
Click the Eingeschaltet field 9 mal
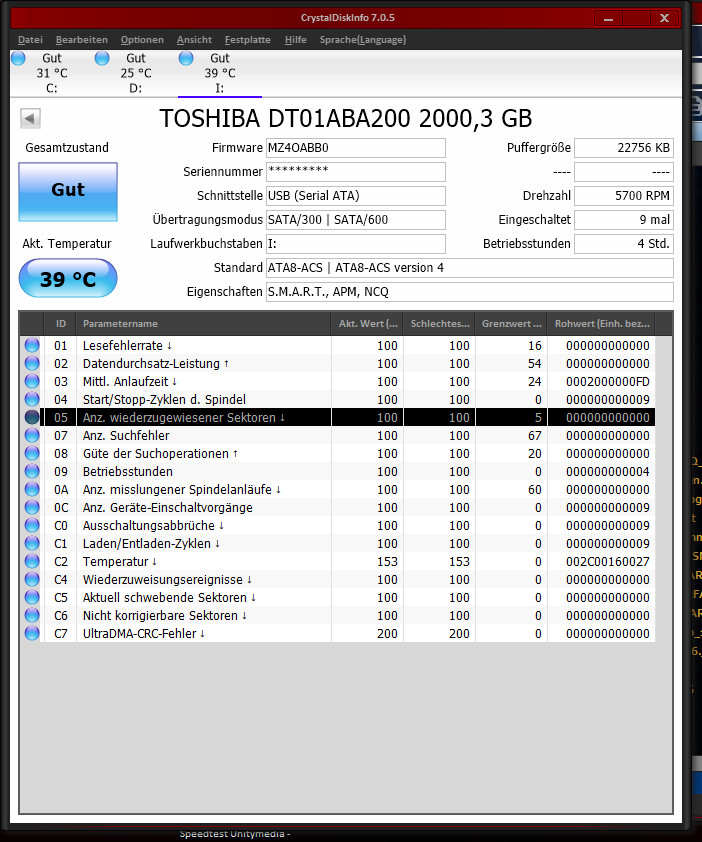[624, 220]
